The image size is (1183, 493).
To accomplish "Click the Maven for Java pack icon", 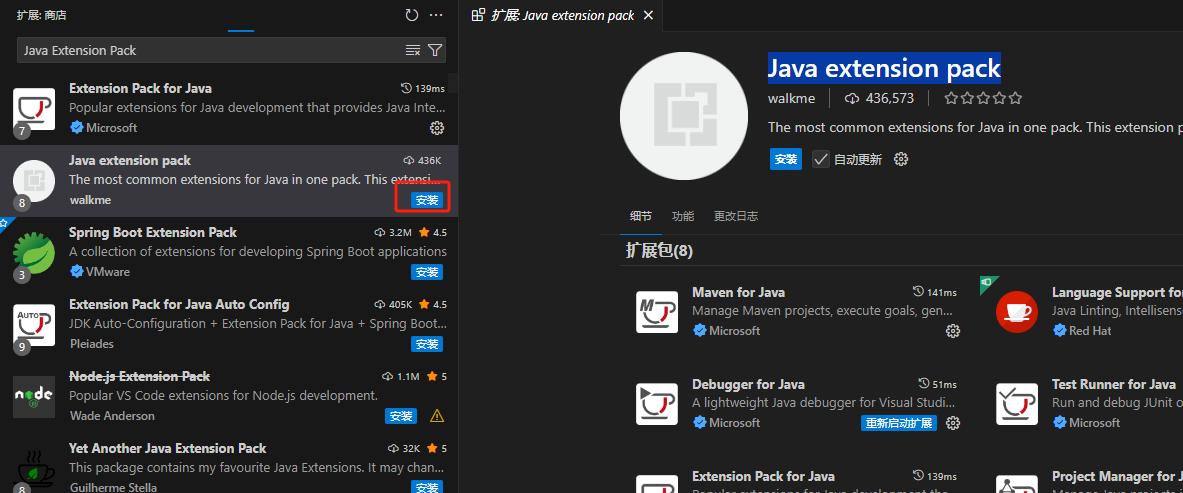I will (656, 312).
